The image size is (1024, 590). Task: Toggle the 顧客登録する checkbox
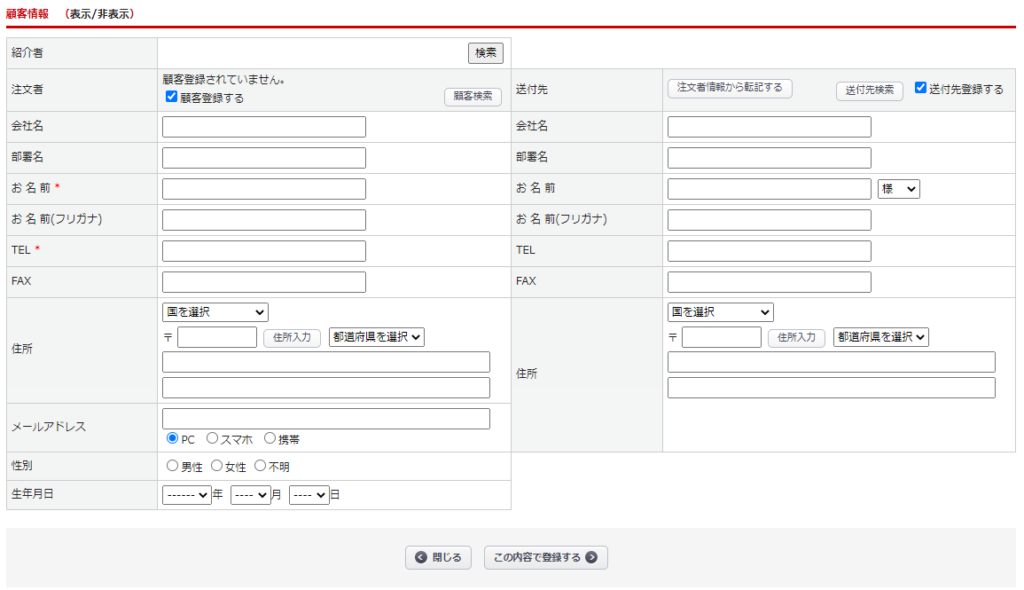point(172,97)
